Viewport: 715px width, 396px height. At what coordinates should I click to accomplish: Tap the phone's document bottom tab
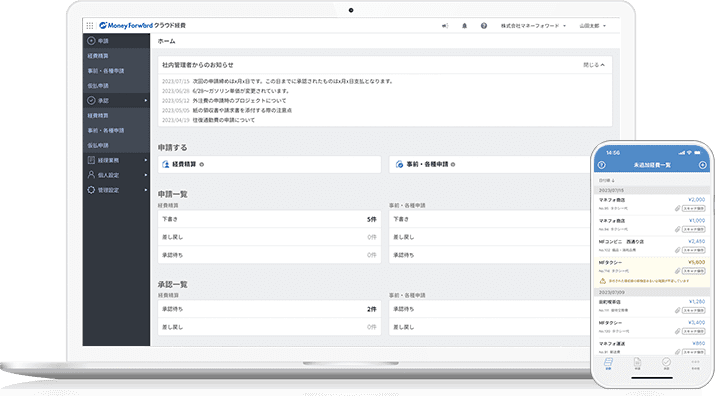tap(637, 364)
